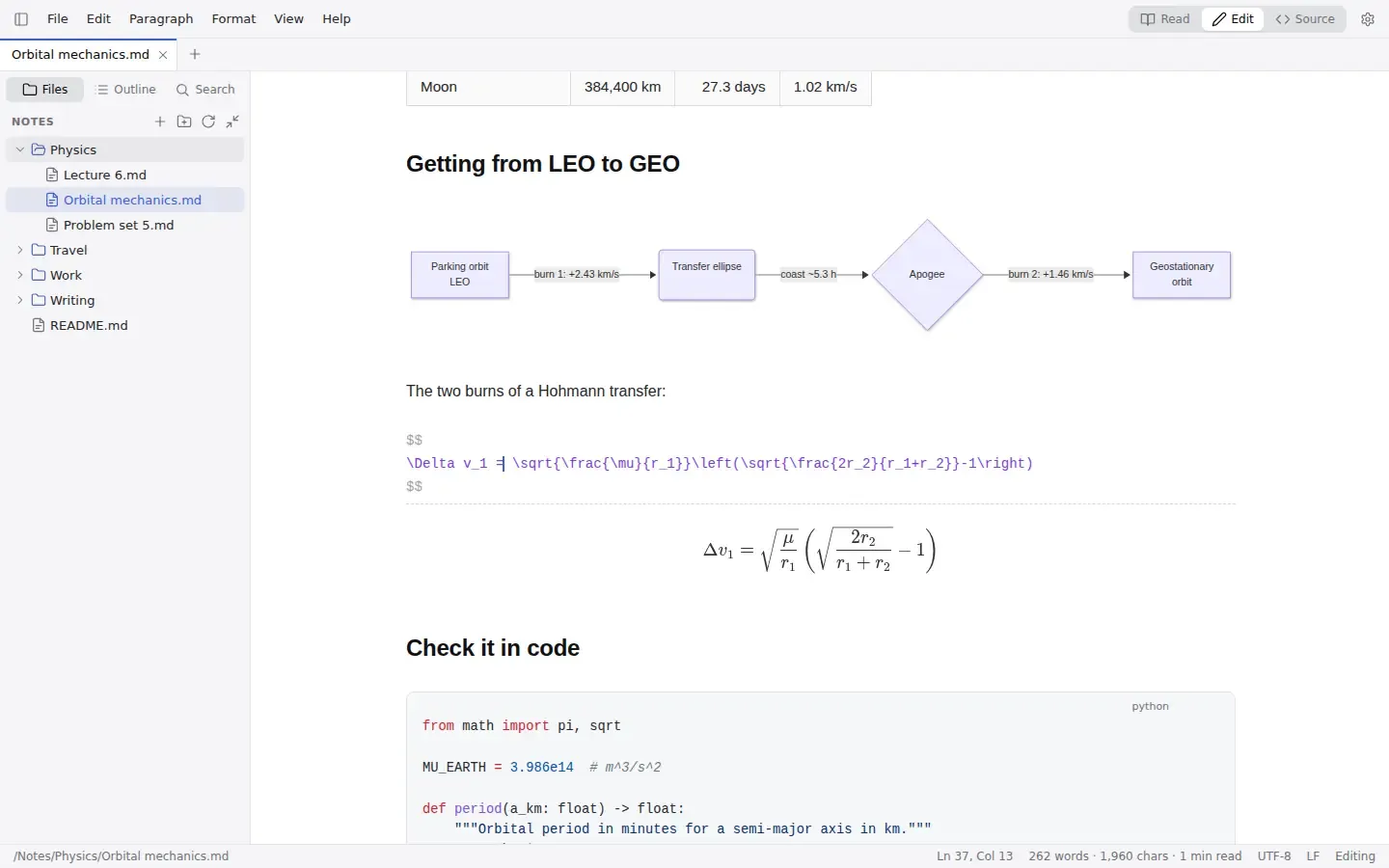The image size is (1389, 868).
Task: Open Lecture 6.md note
Action: tap(125, 175)
